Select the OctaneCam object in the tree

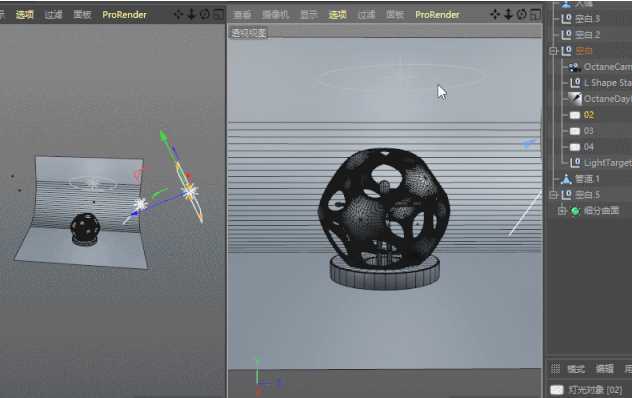pos(607,67)
